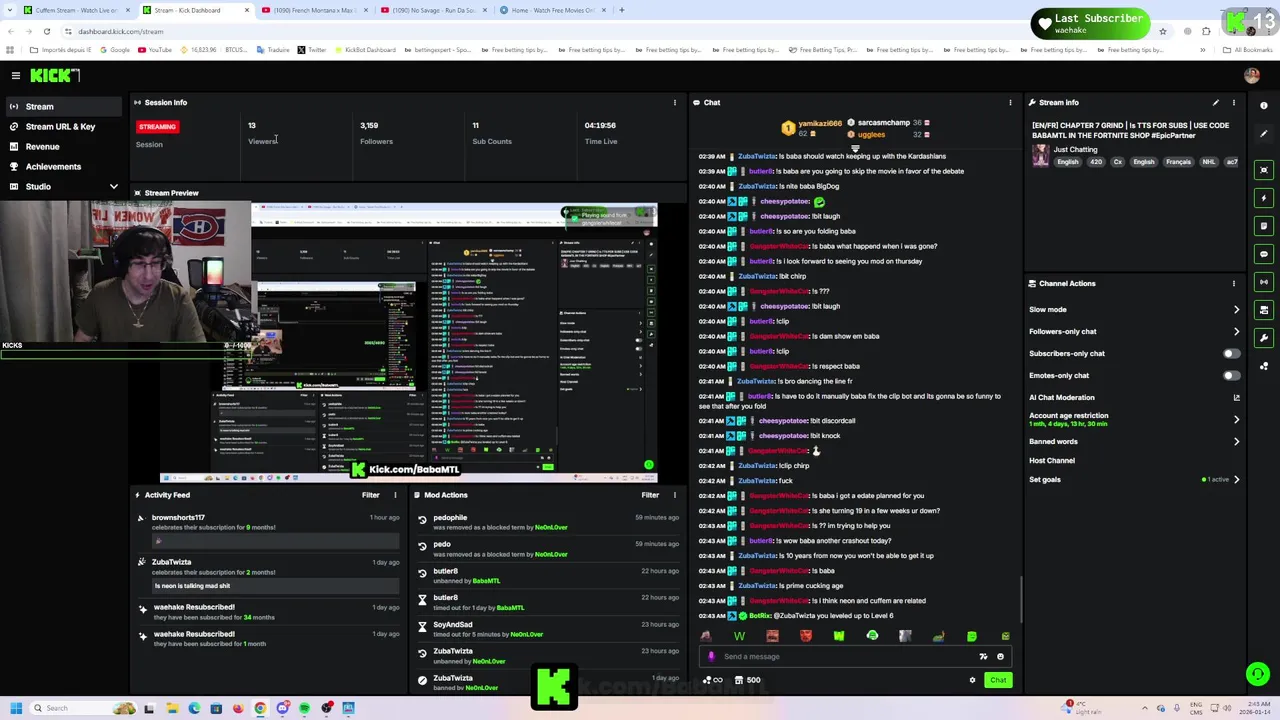Switch to French Montana browser tab
Image resolution: width=1280 pixels, height=720 pixels.
(313, 10)
